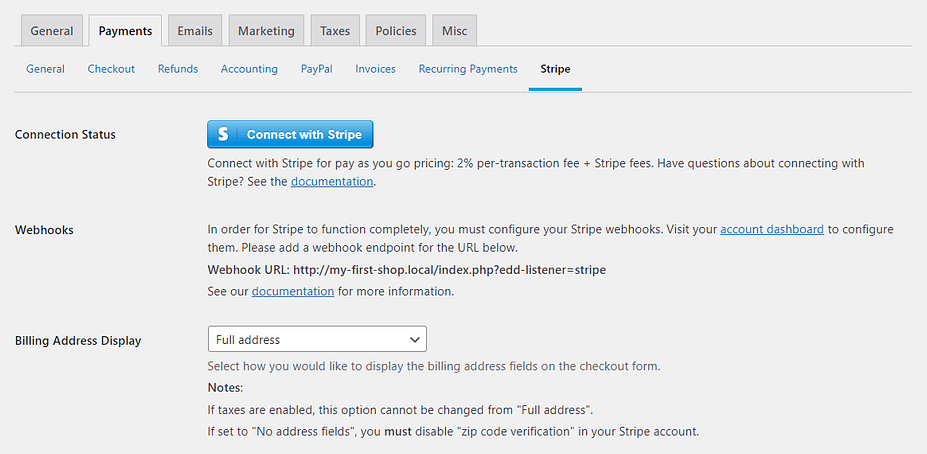Go to the Invoices sub-section

[375, 69]
